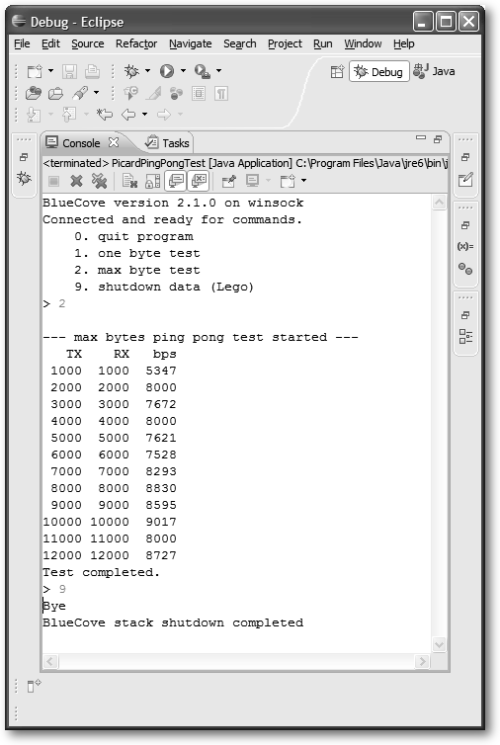The image size is (500, 745).
Task: Open the Navigate menu
Action: pyautogui.click(x=190, y=44)
